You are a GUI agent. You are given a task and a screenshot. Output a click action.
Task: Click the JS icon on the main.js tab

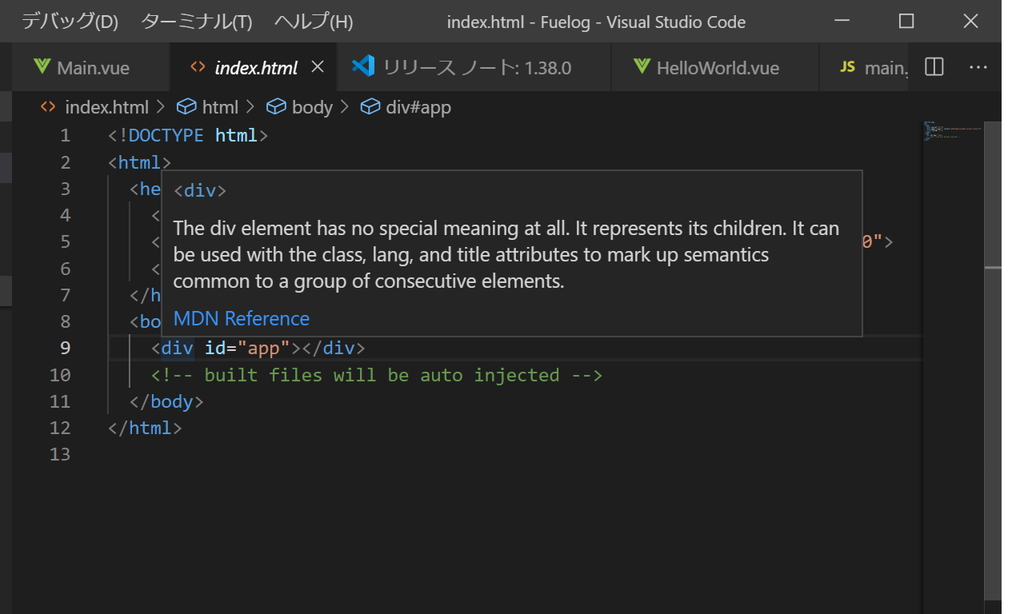[x=849, y=67]
